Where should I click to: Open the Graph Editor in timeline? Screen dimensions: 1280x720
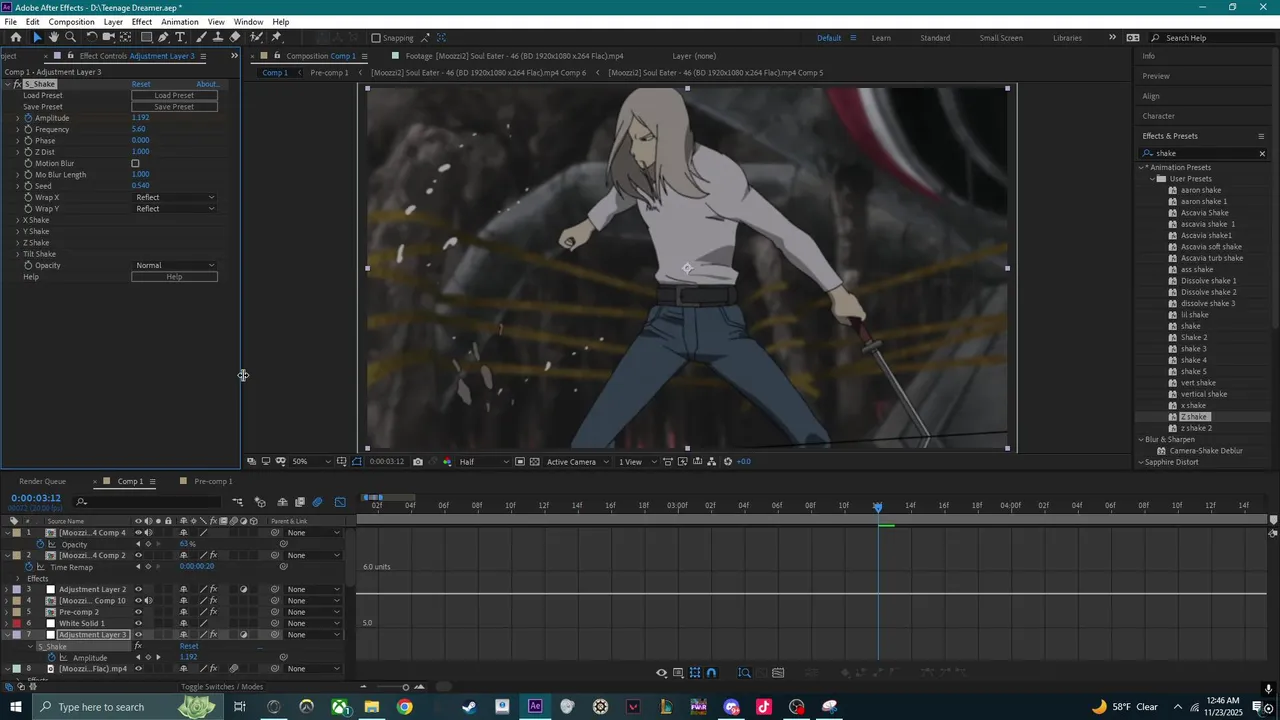click(340, 502)
